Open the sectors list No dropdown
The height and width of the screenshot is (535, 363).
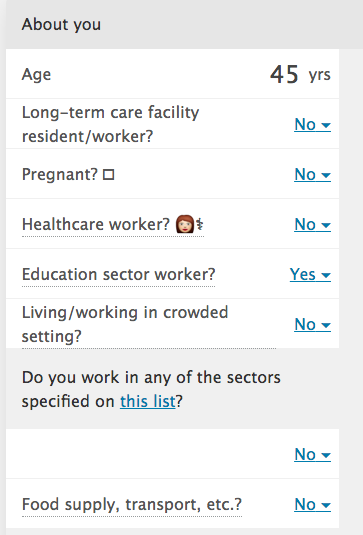coord(313,454)
